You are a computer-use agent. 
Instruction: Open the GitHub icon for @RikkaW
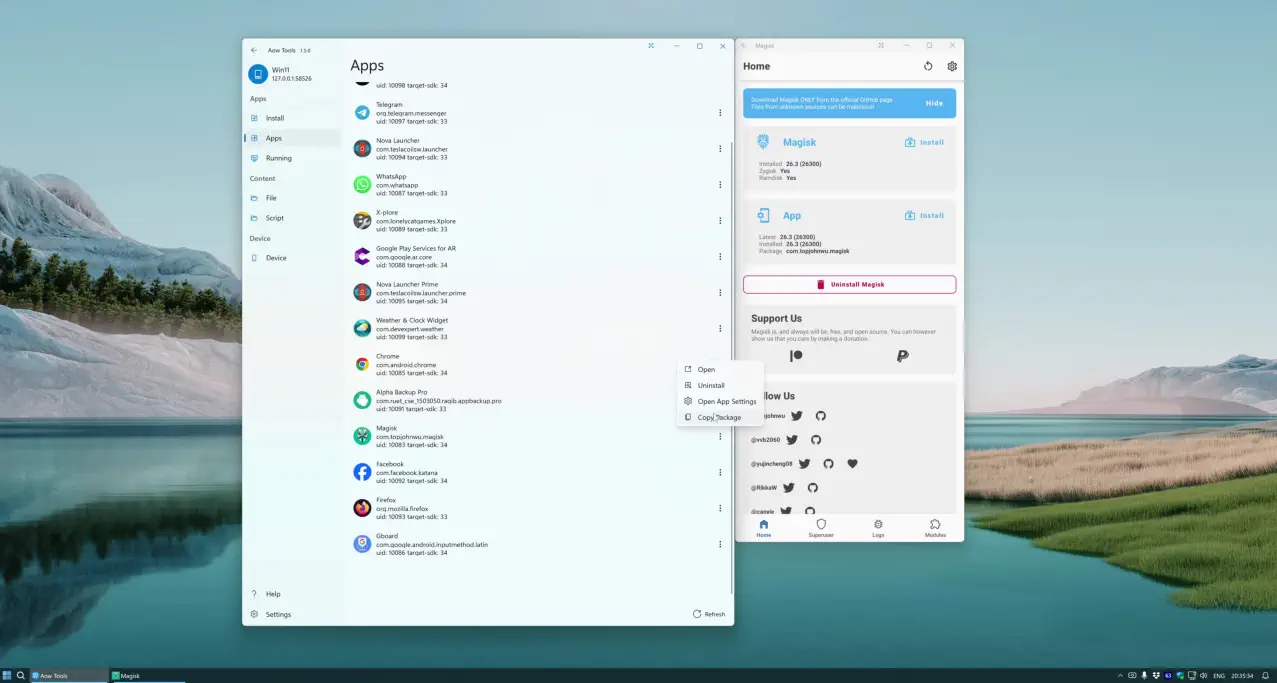tap(812, 488)
